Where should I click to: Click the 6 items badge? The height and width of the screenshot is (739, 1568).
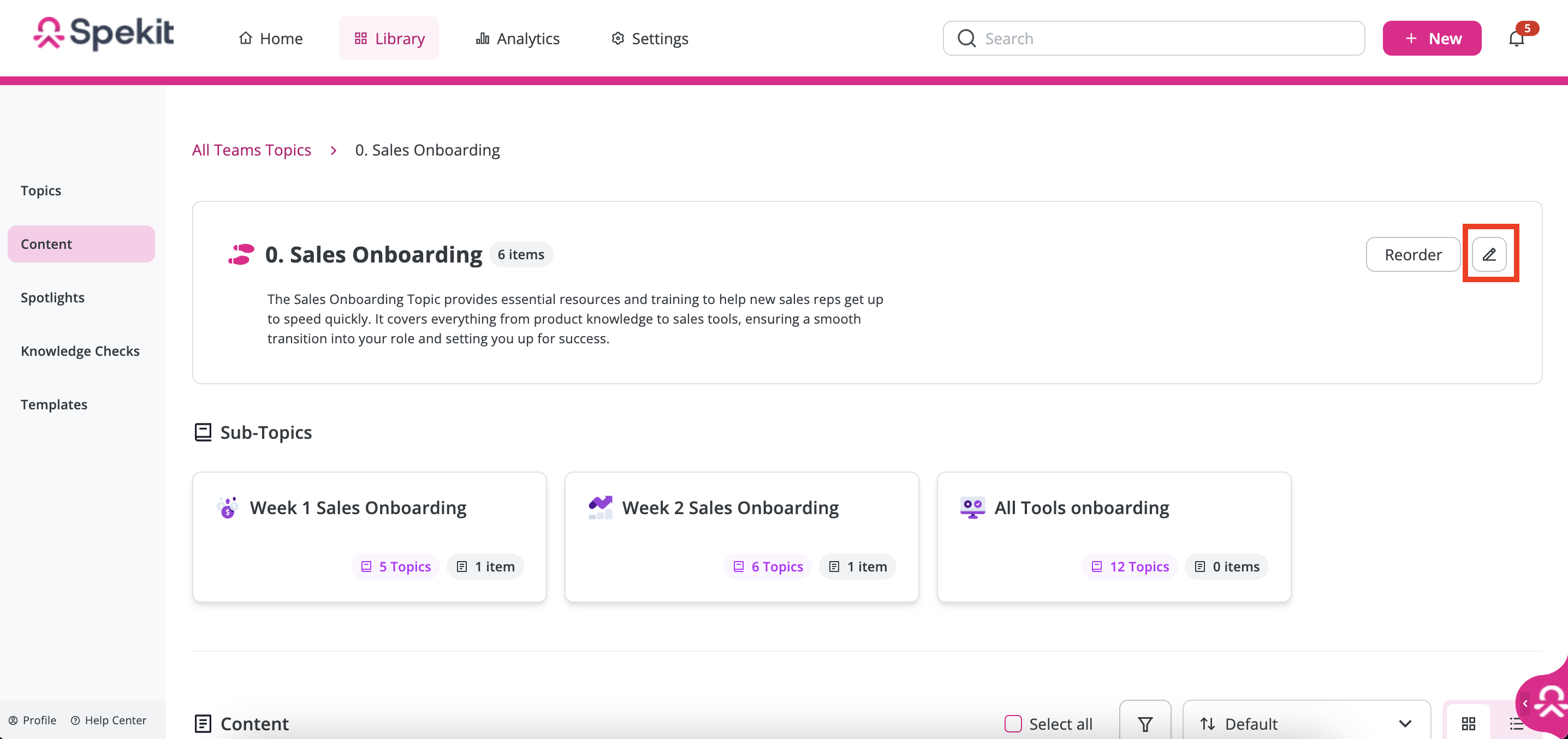click(521, 254)
